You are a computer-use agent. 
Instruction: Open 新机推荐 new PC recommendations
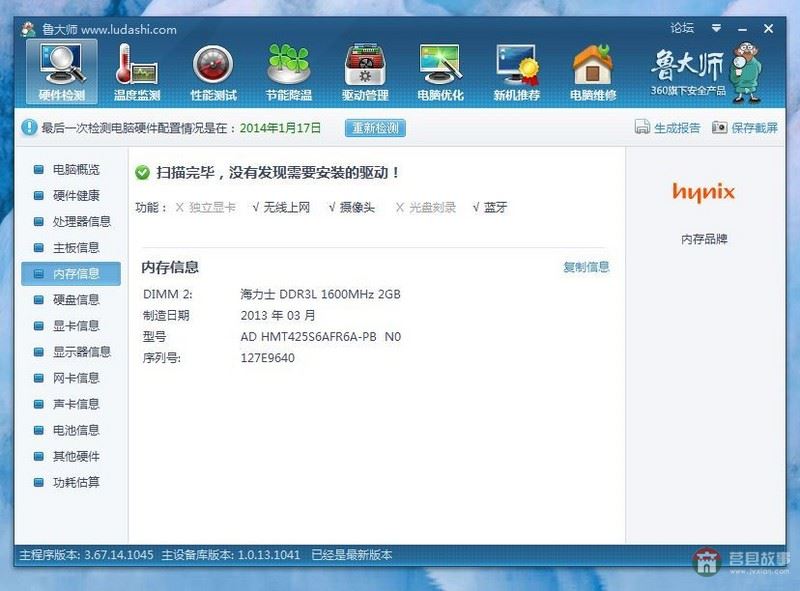tap(516, 71)
